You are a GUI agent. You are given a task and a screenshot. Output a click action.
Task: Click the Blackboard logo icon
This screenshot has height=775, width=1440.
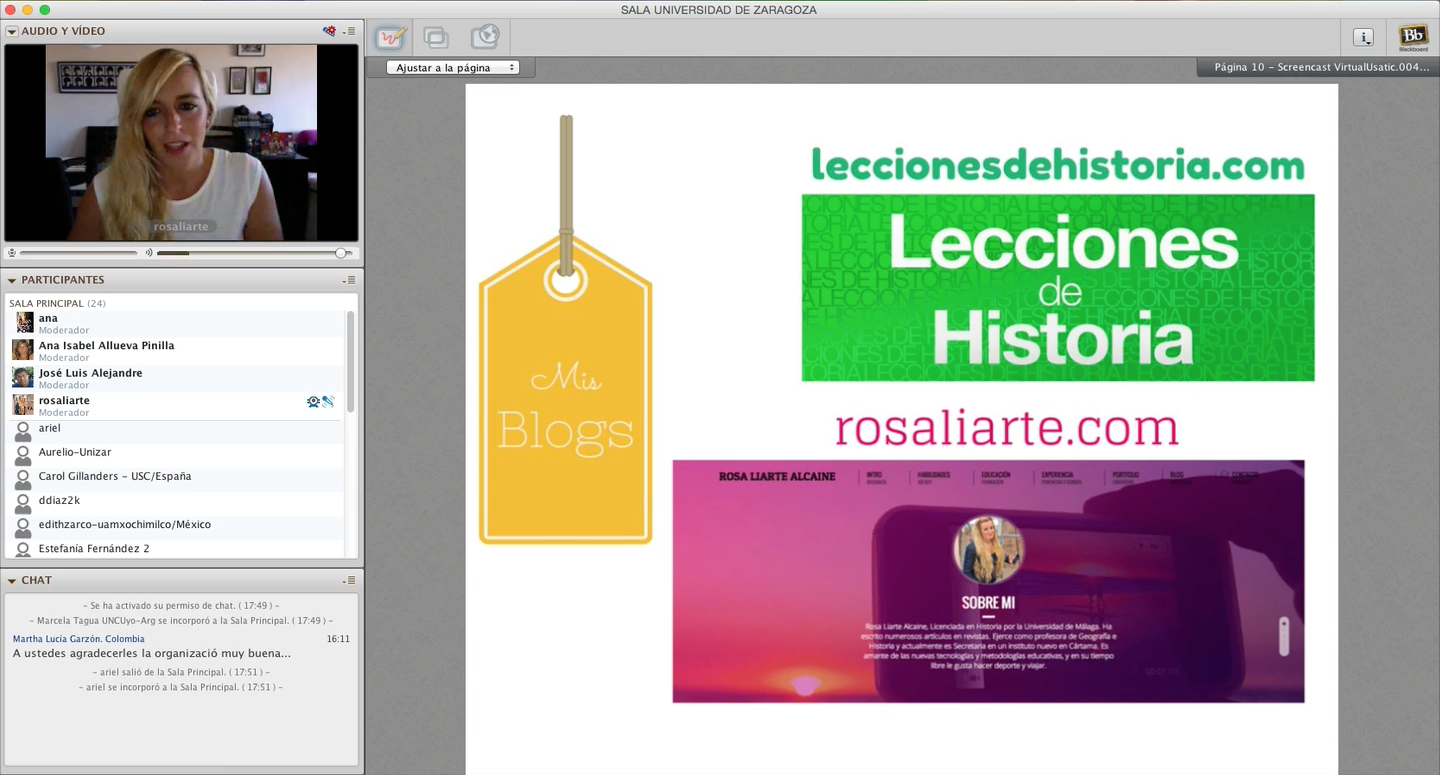pos(1413,37)
